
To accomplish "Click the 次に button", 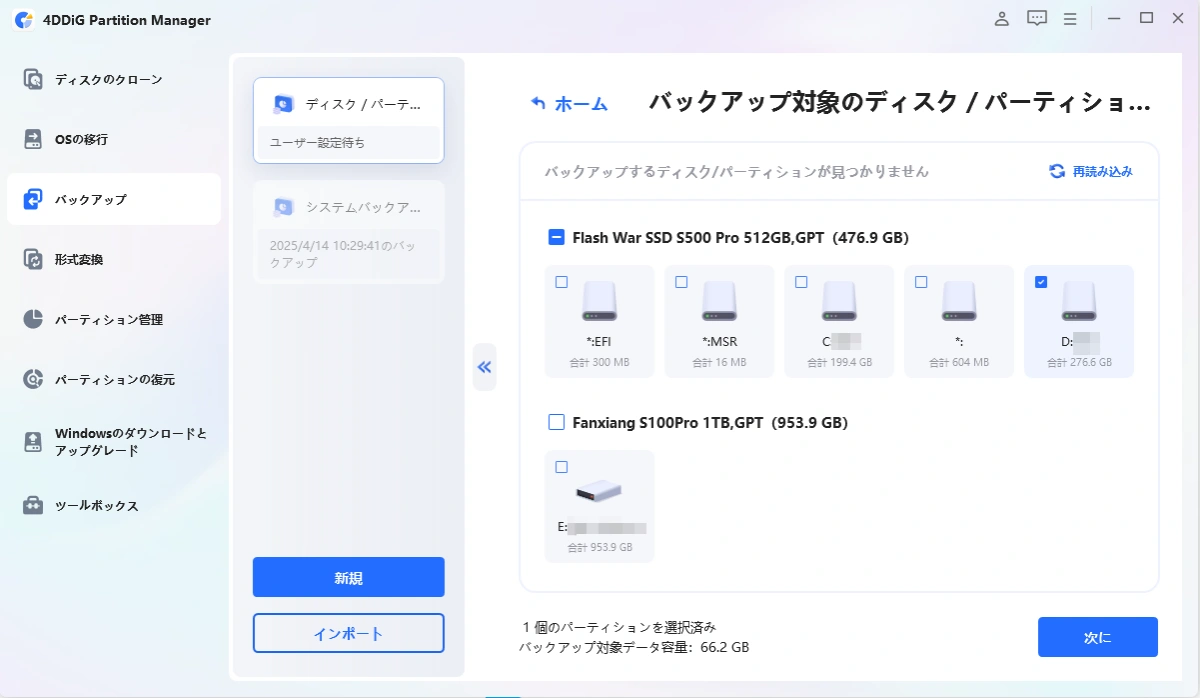I will point(1098,637).
